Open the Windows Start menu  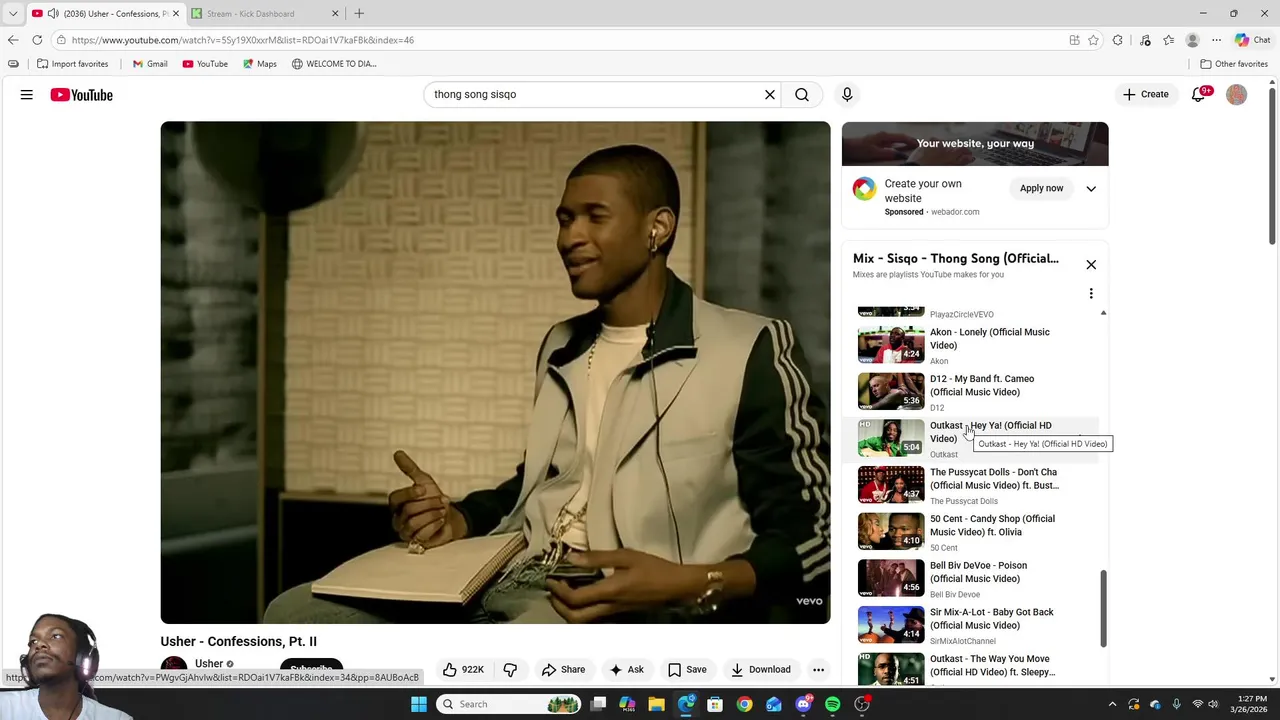click(419, 704)
